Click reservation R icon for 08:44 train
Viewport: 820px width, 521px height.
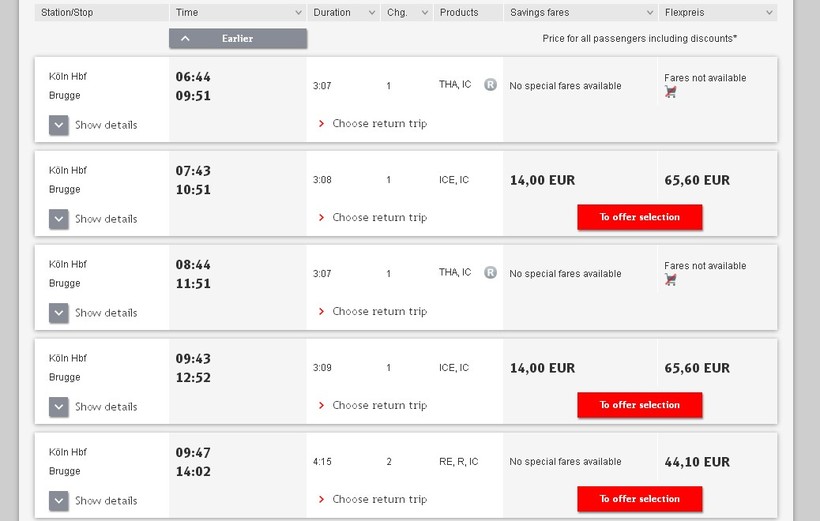(x=490, y=272)
